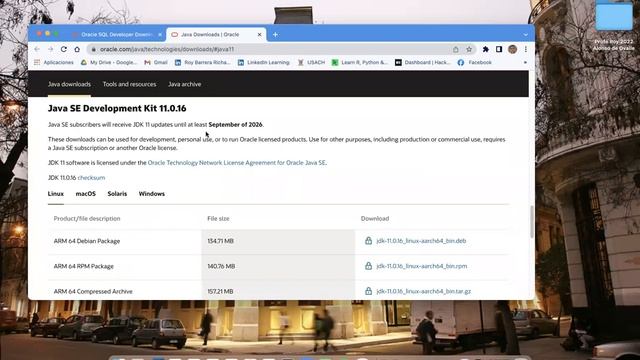Share this page via address bar share icon
Viewport: 640px width, 360px height.
(x=456, y=49)
